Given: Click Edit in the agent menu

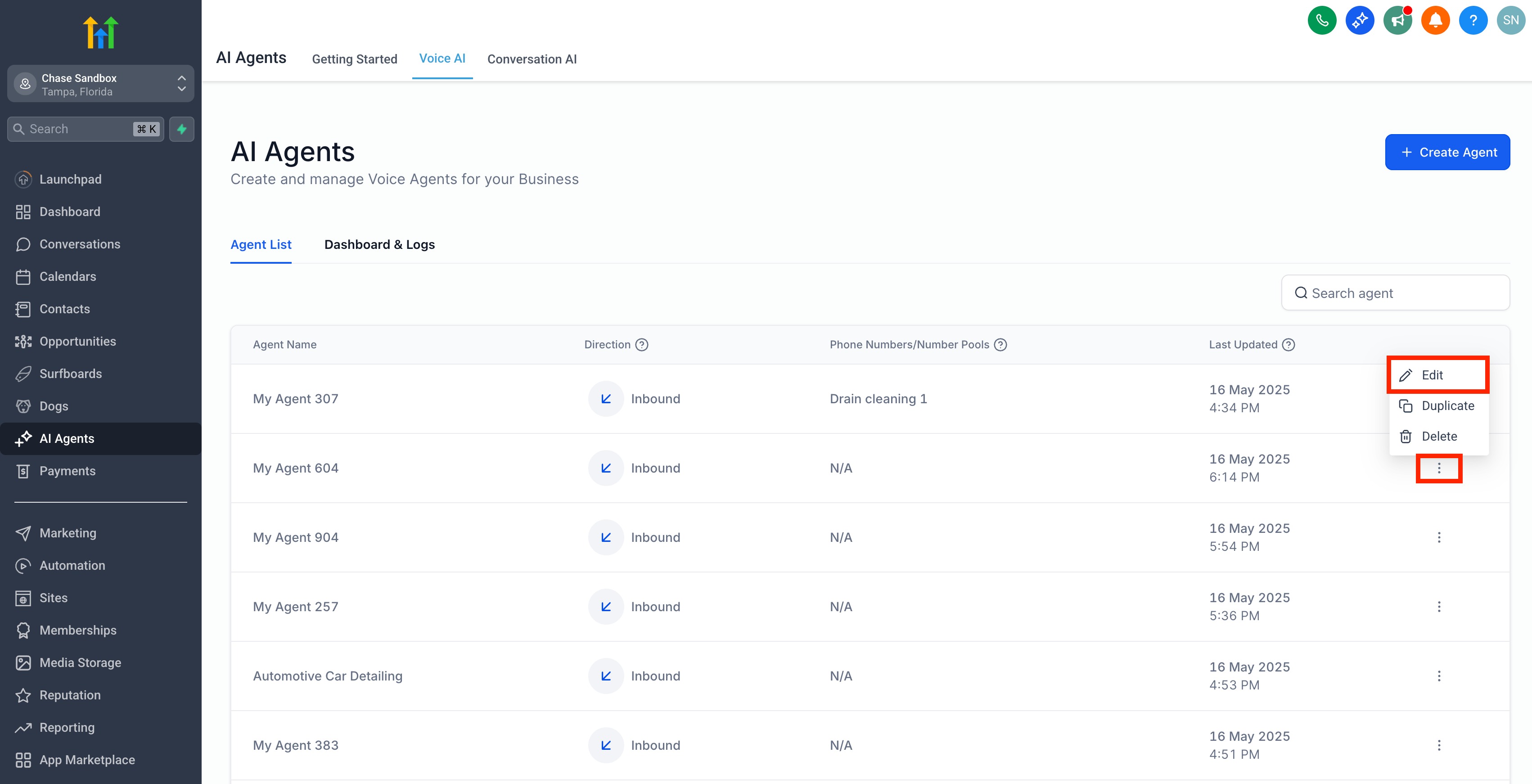Looking at the screenshot, I should point(1432,375).
